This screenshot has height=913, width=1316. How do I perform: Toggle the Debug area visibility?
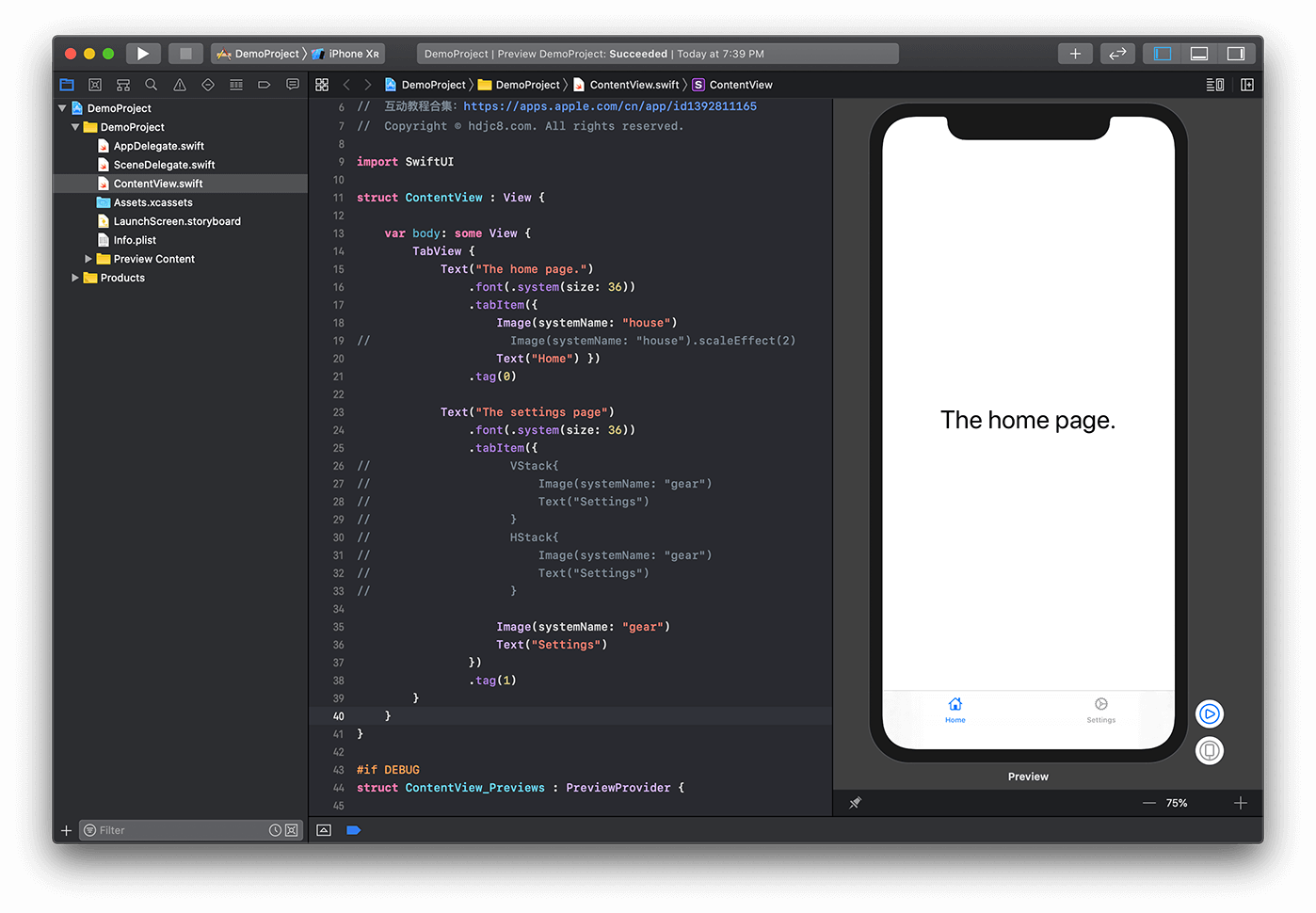(x=1199, y=54)
